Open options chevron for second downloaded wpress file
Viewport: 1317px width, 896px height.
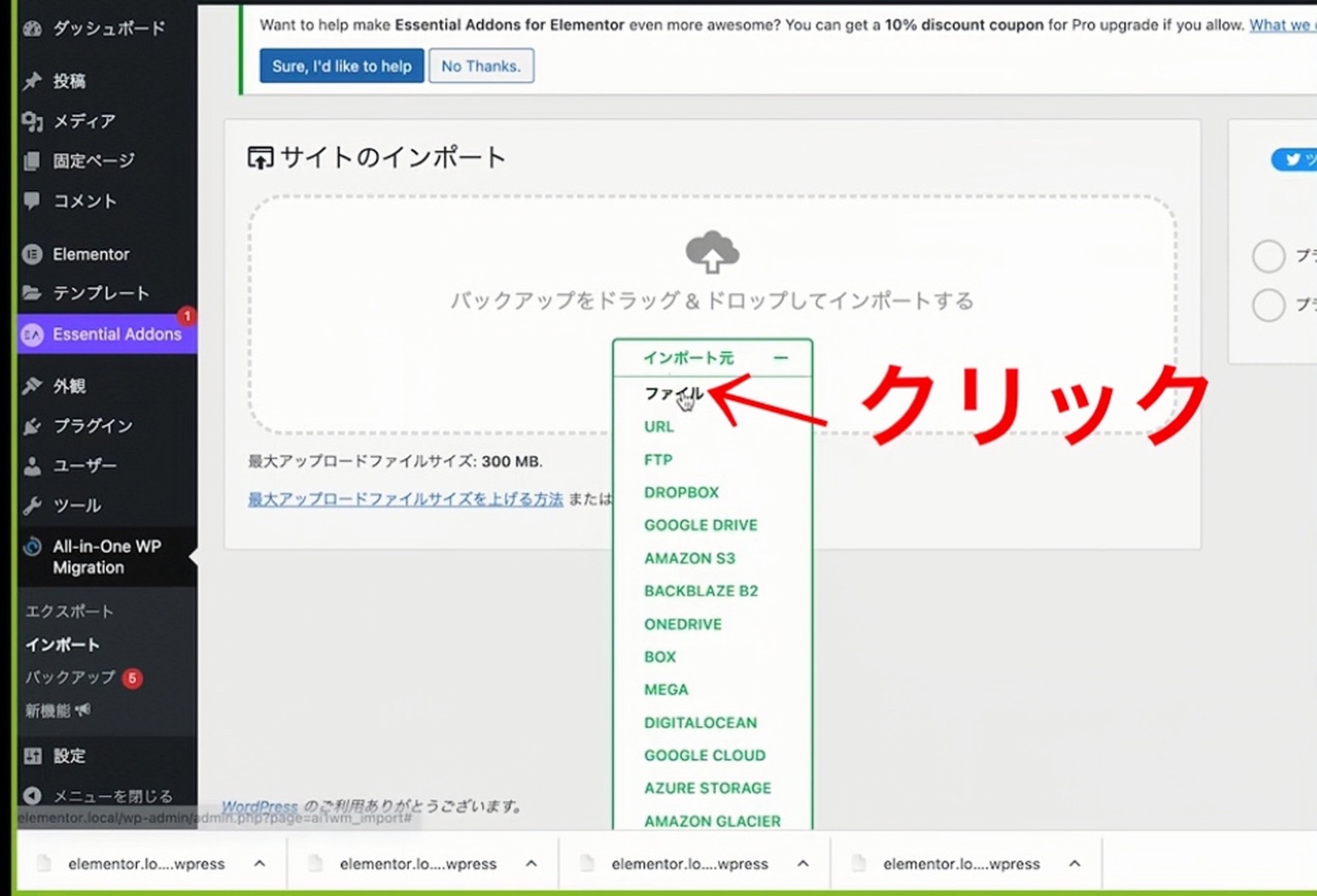[x=531, y=864]
